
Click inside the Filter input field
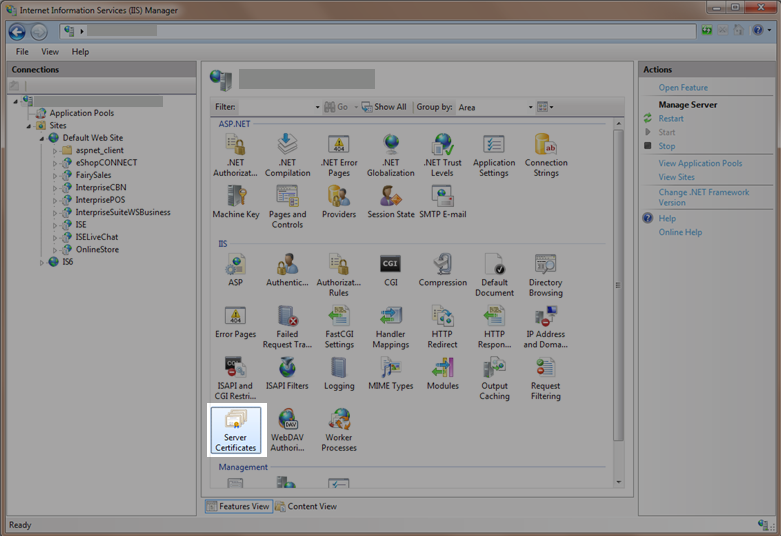275,107
